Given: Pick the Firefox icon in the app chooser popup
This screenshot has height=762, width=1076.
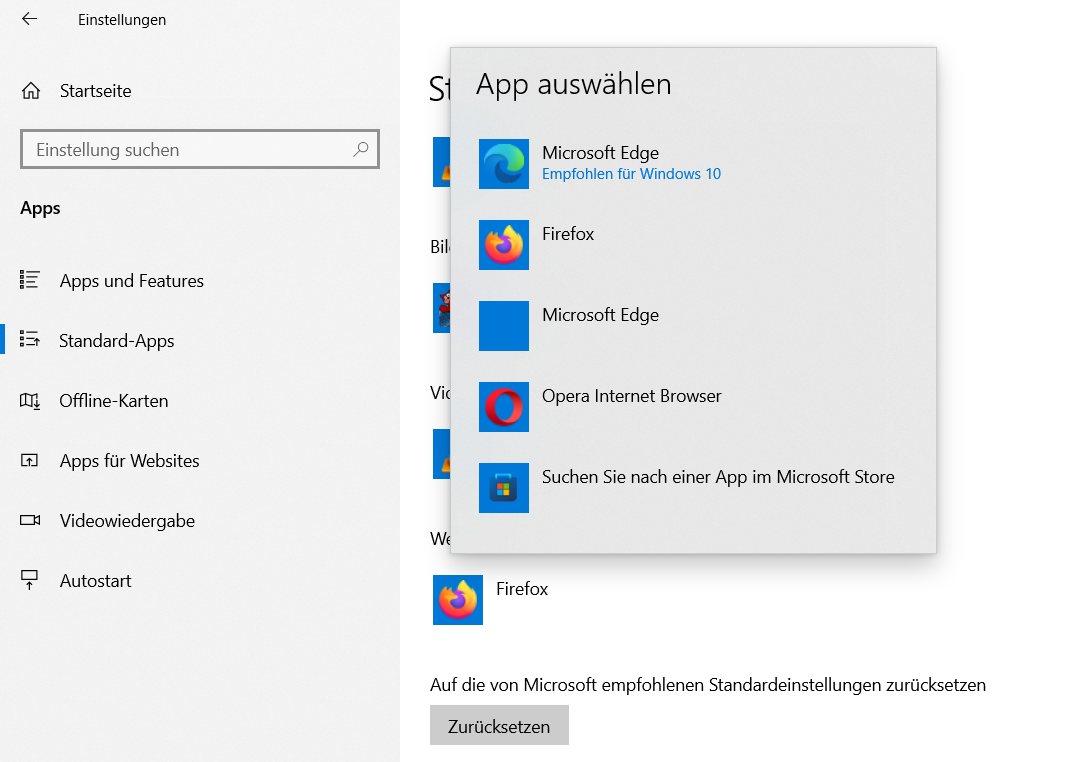Looking at the screenshot, I should pyautogui.click(x=504, y=245).
